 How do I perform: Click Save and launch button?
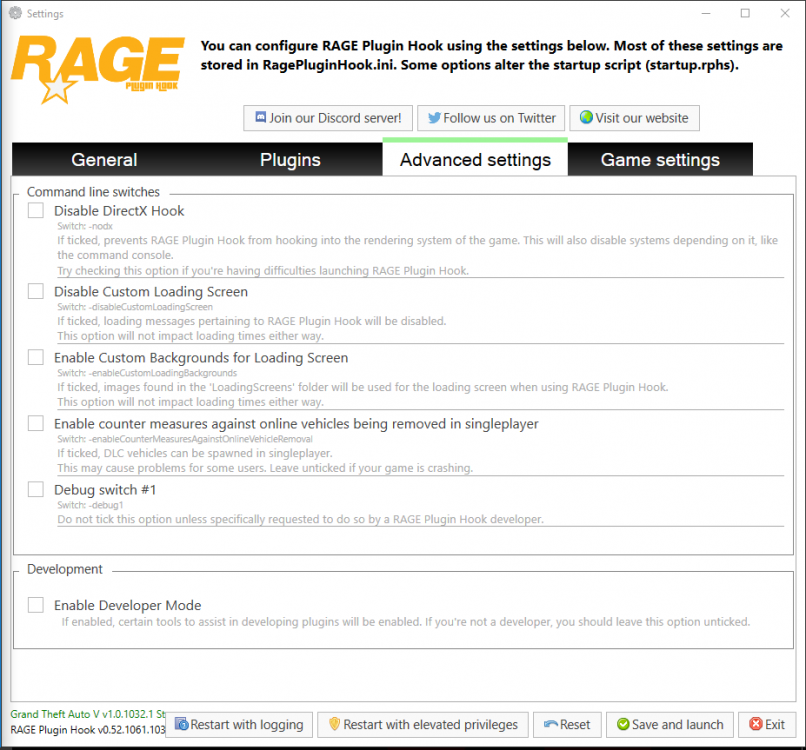pos(670,725)
